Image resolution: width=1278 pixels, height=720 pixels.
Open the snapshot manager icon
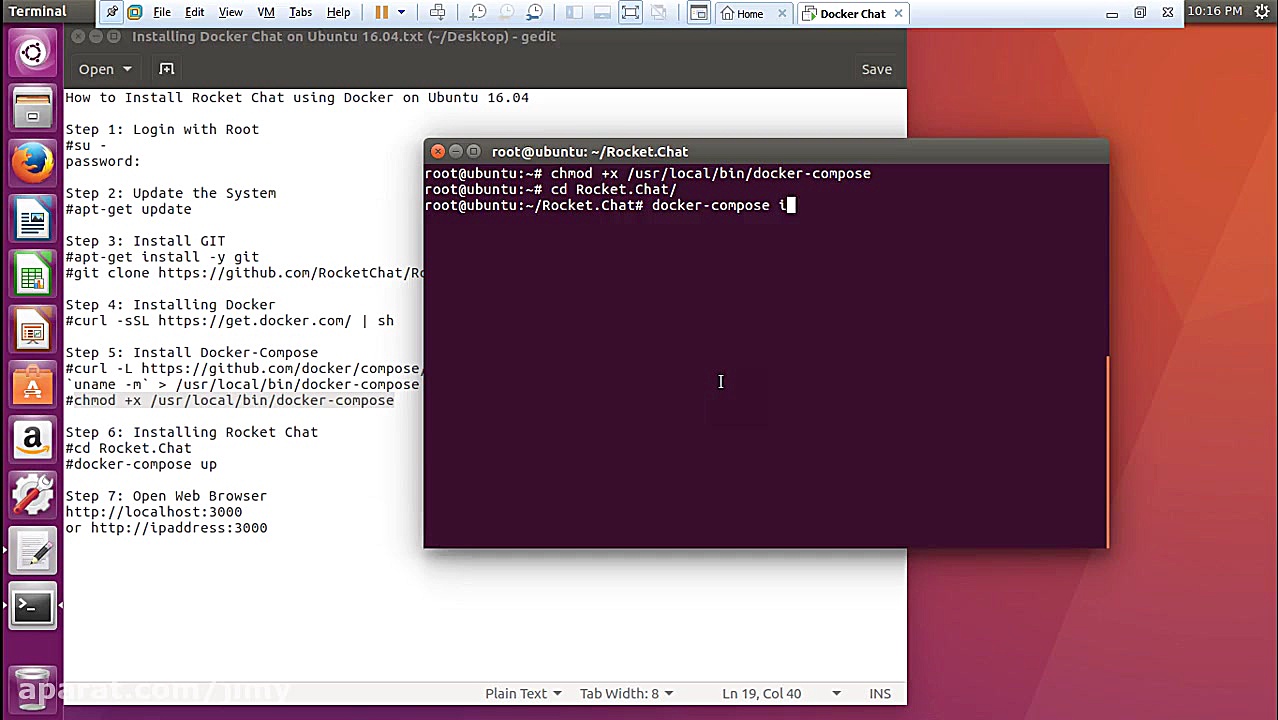point(534,13)
